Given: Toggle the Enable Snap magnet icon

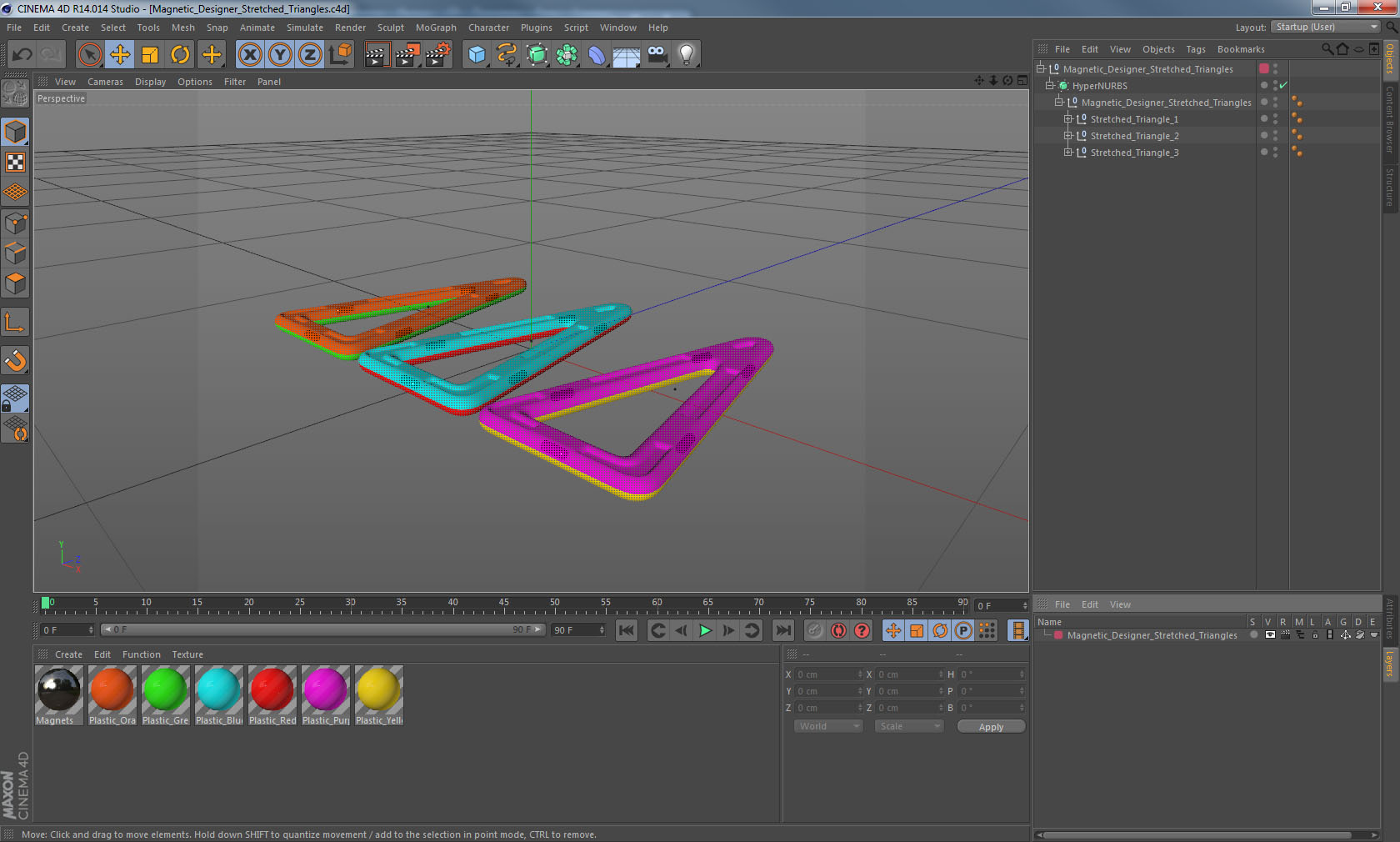Looking at the screenshot, I should (x=16, y=360).
